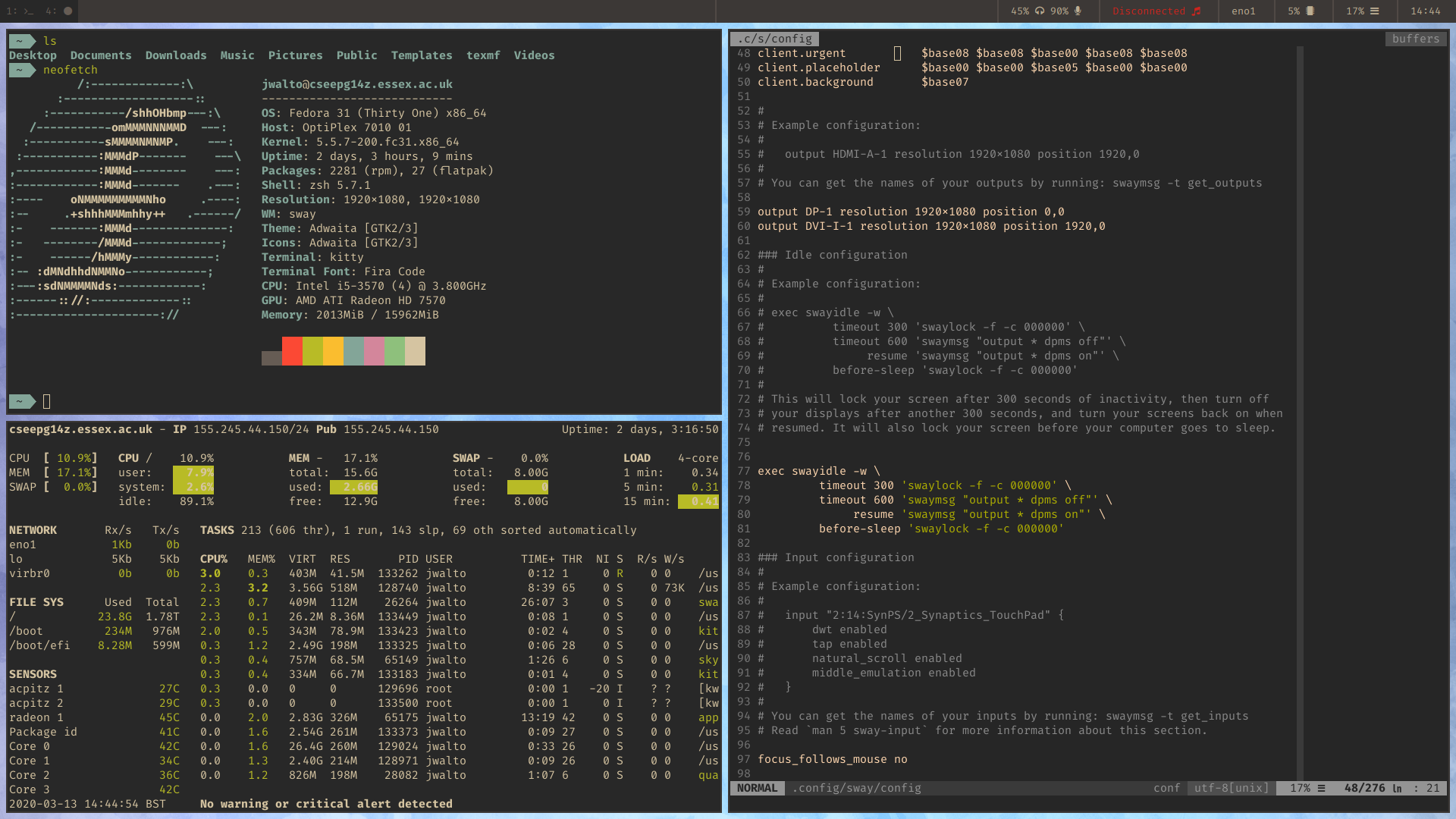Click 'No warning or critical alert detected' message
Screen dimensions: 1456x819
[x=326, y=804]
